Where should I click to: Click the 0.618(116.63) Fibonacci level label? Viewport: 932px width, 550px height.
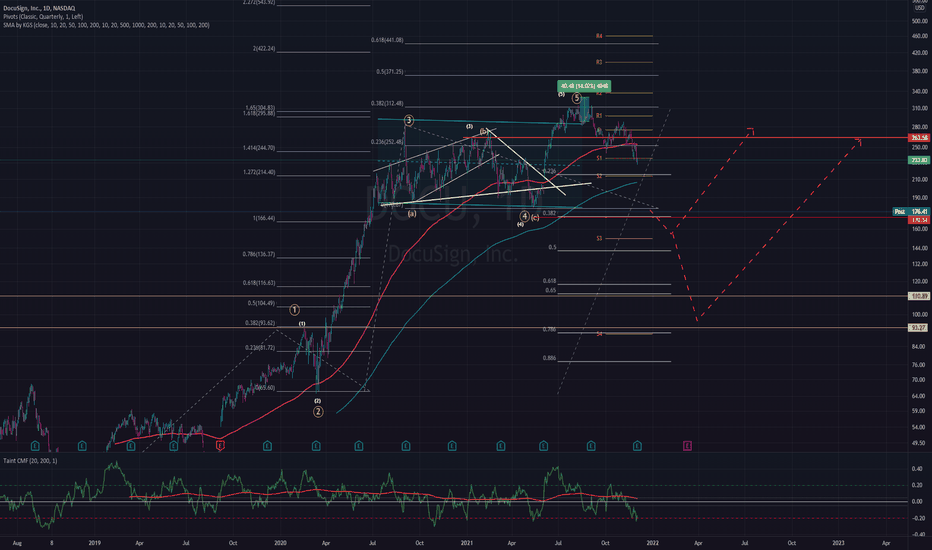(x=259, y=283)
